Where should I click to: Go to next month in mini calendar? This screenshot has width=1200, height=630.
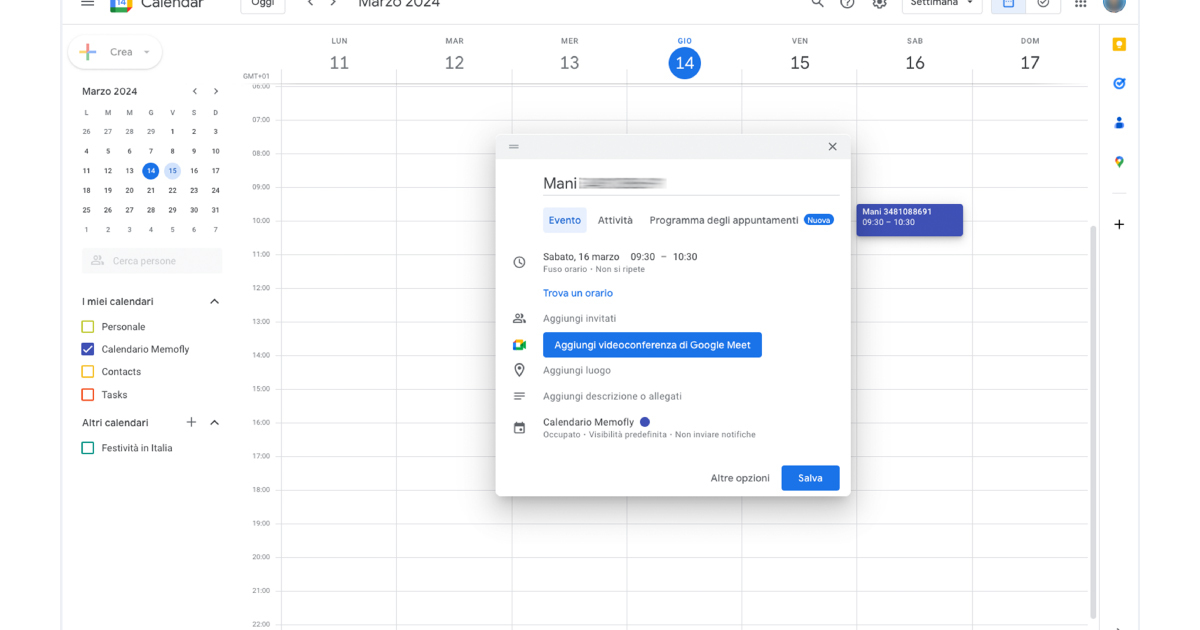point(216,91)
